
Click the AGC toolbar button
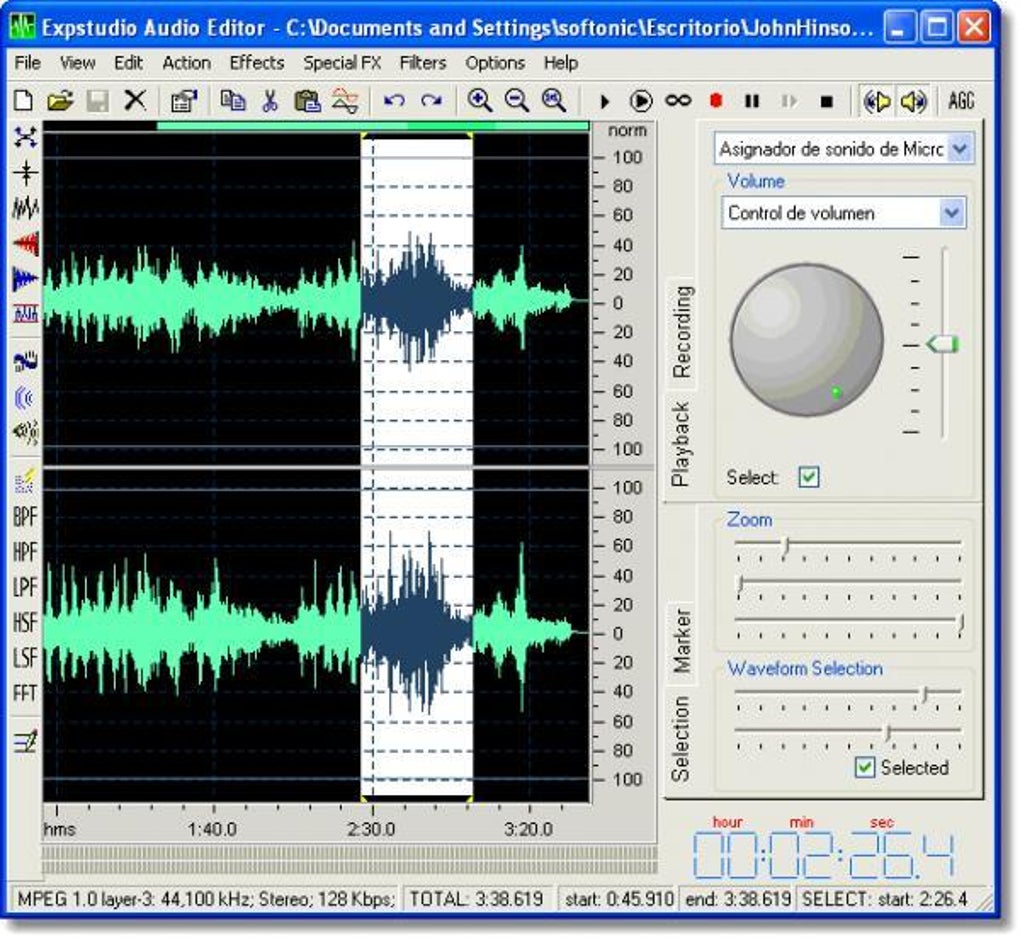pos(960,101)
